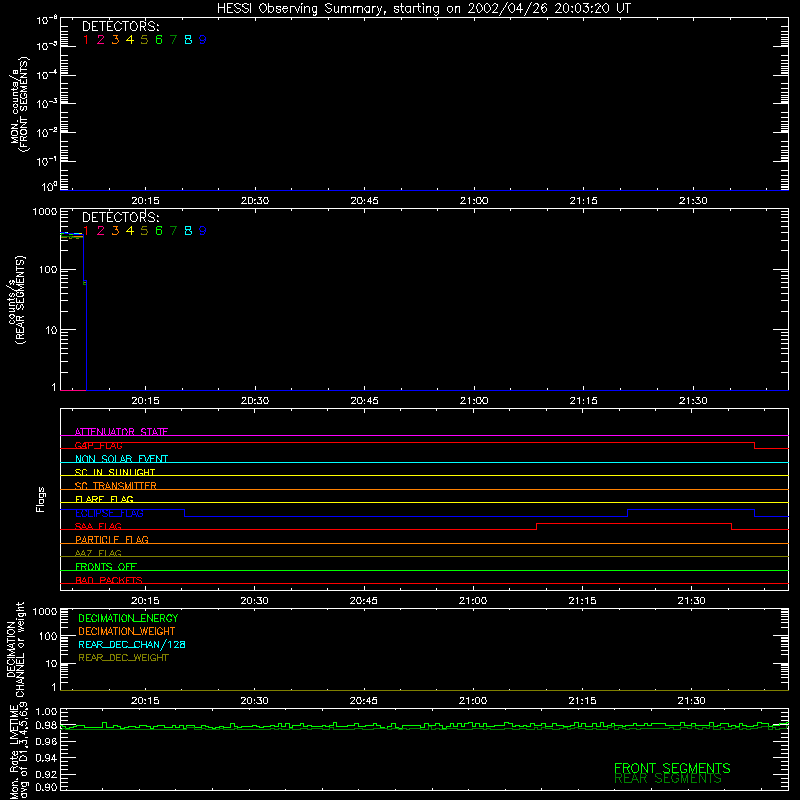Viewport: 800px width, 800px height.
Task: Click the 1000 tick on rear segments axis
Action: (45, 211)
